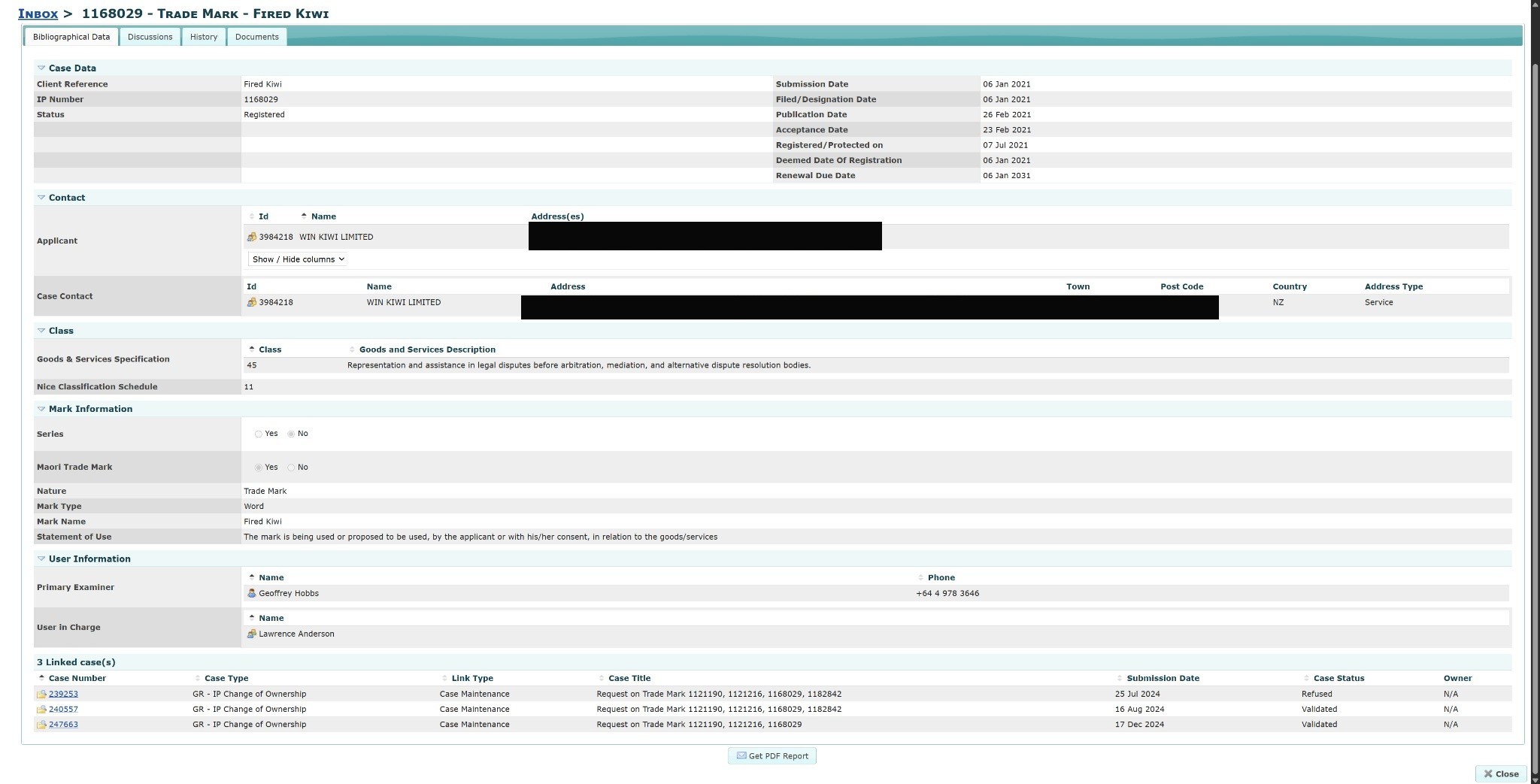
Task: Navigate back using the Inbox breadcrumb link
Action: (x=39, y=13)
